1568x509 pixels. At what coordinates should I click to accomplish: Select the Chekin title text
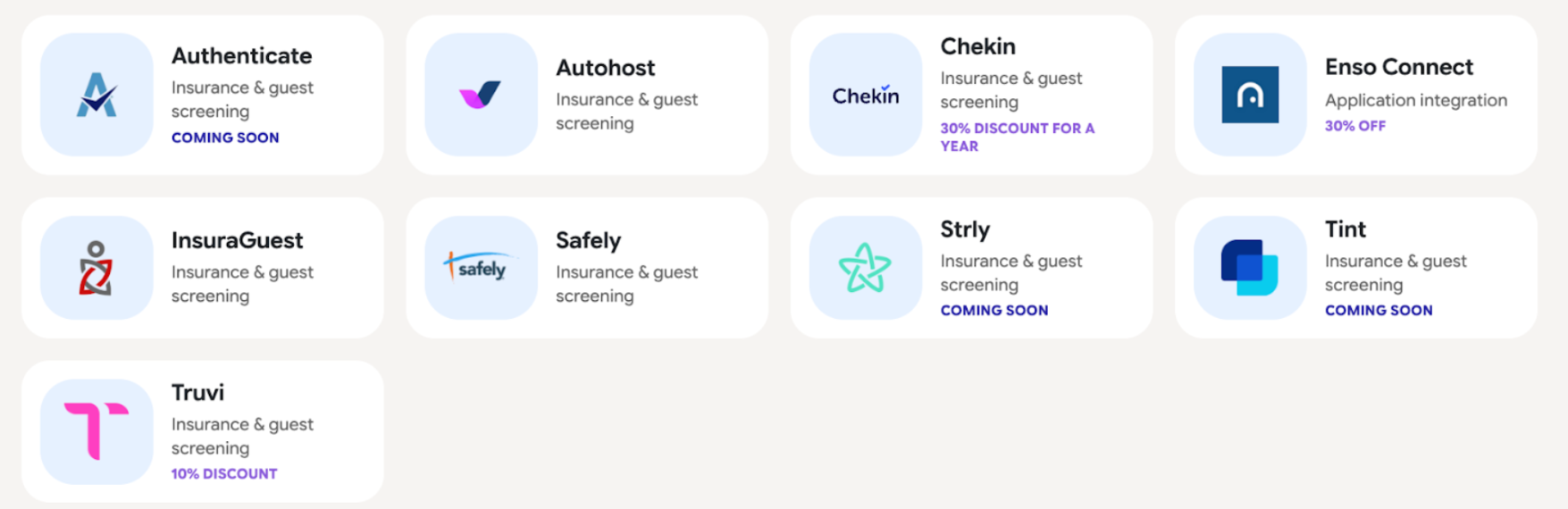tap(977, 46)
